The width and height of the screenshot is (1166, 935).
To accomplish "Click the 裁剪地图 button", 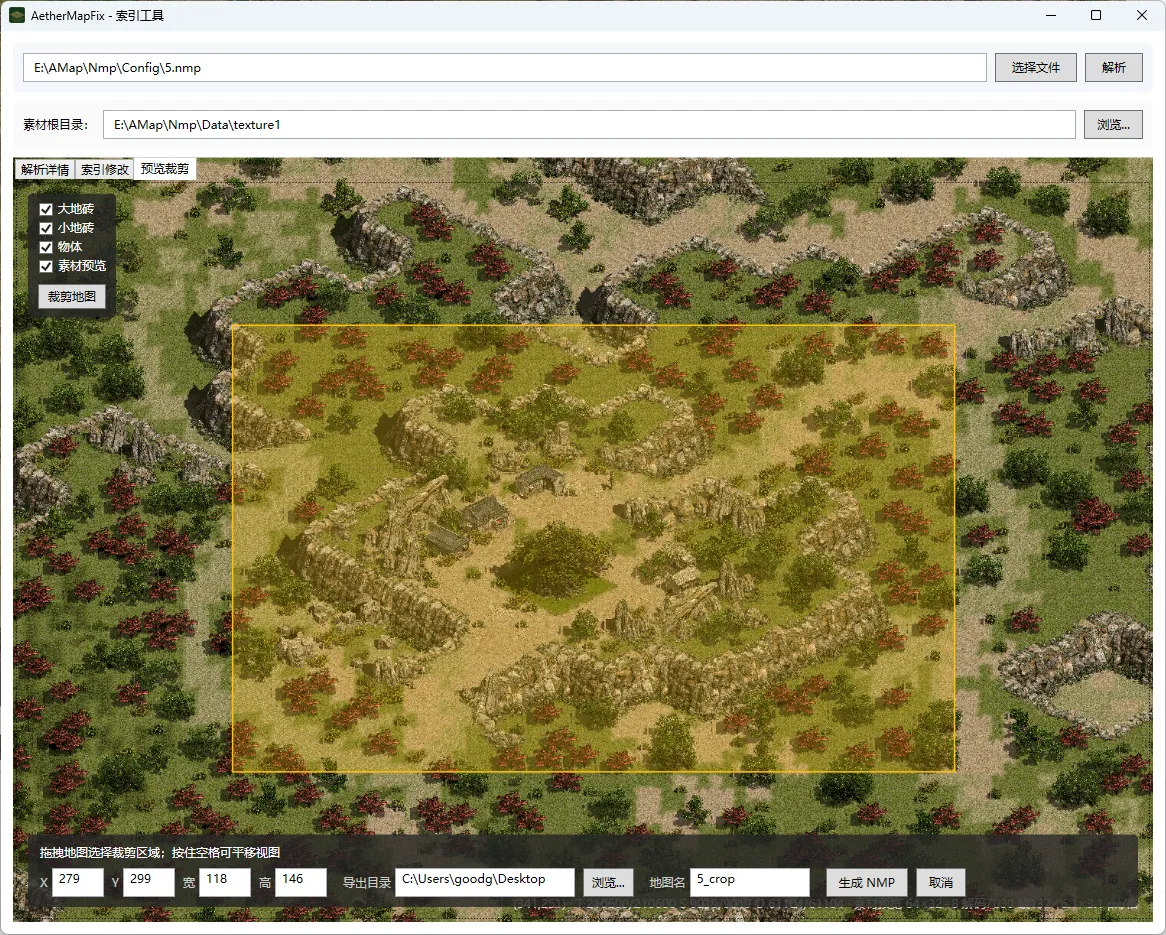I will point(71,297).
